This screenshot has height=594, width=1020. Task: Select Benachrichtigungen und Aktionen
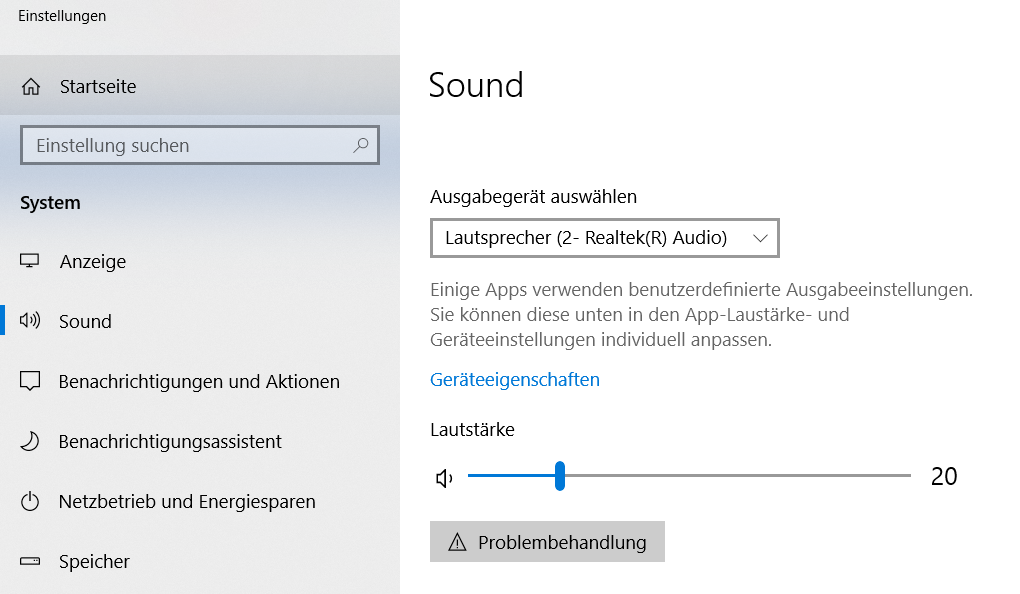pos(200,381)
